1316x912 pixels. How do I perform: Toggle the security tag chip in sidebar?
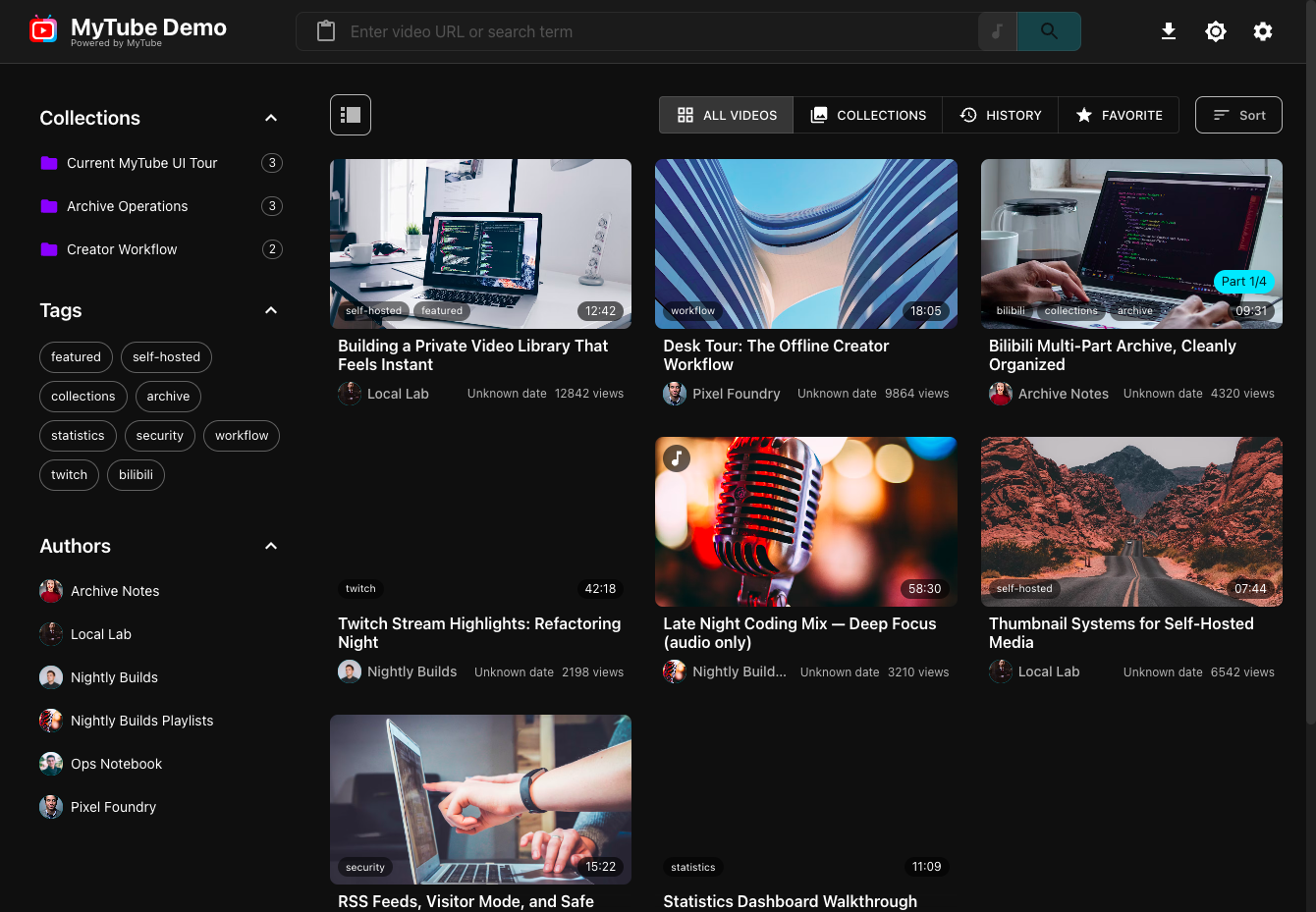[160, 436]
